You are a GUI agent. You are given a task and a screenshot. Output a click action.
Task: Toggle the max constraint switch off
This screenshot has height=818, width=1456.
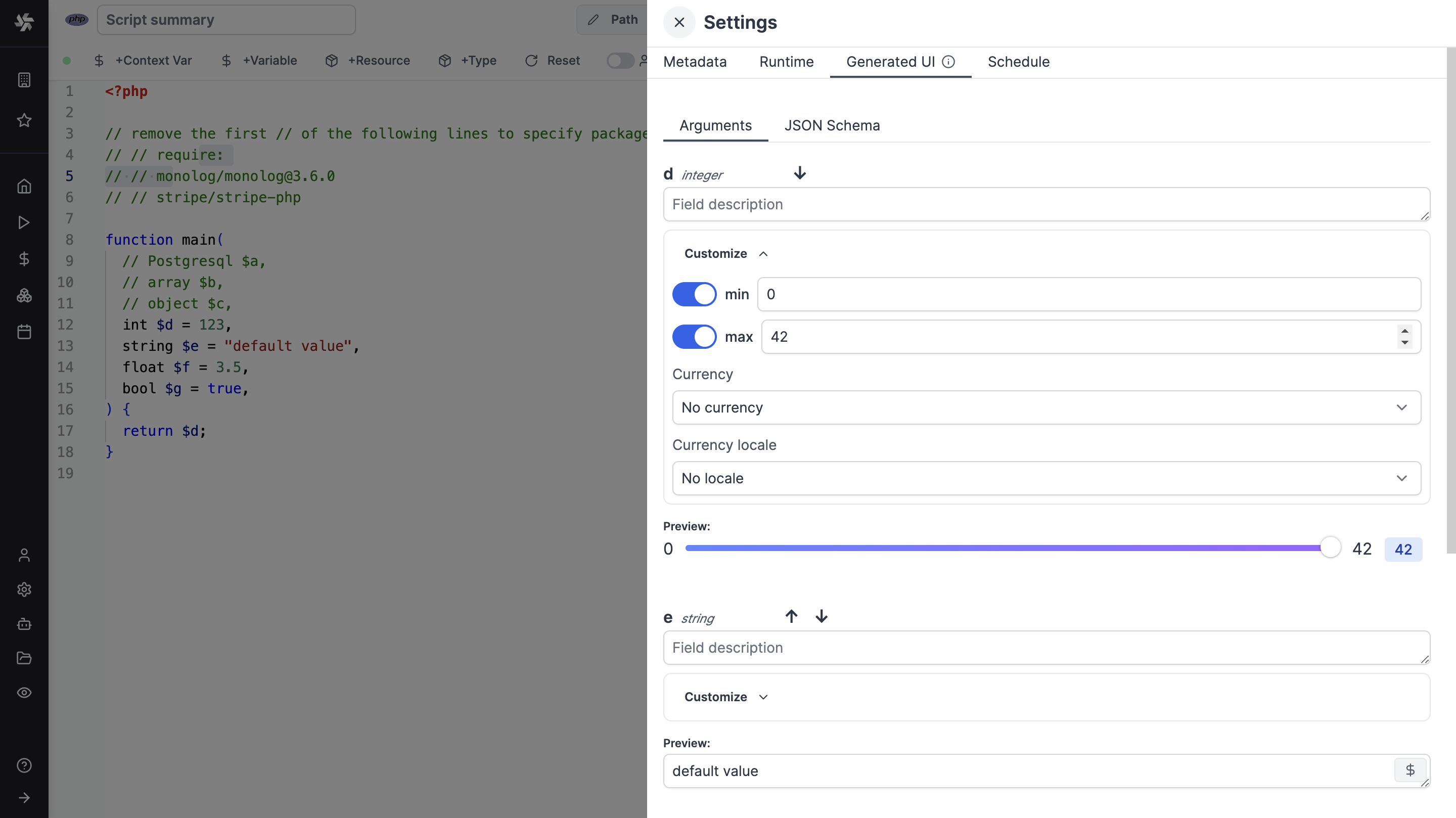pos(694,336)
